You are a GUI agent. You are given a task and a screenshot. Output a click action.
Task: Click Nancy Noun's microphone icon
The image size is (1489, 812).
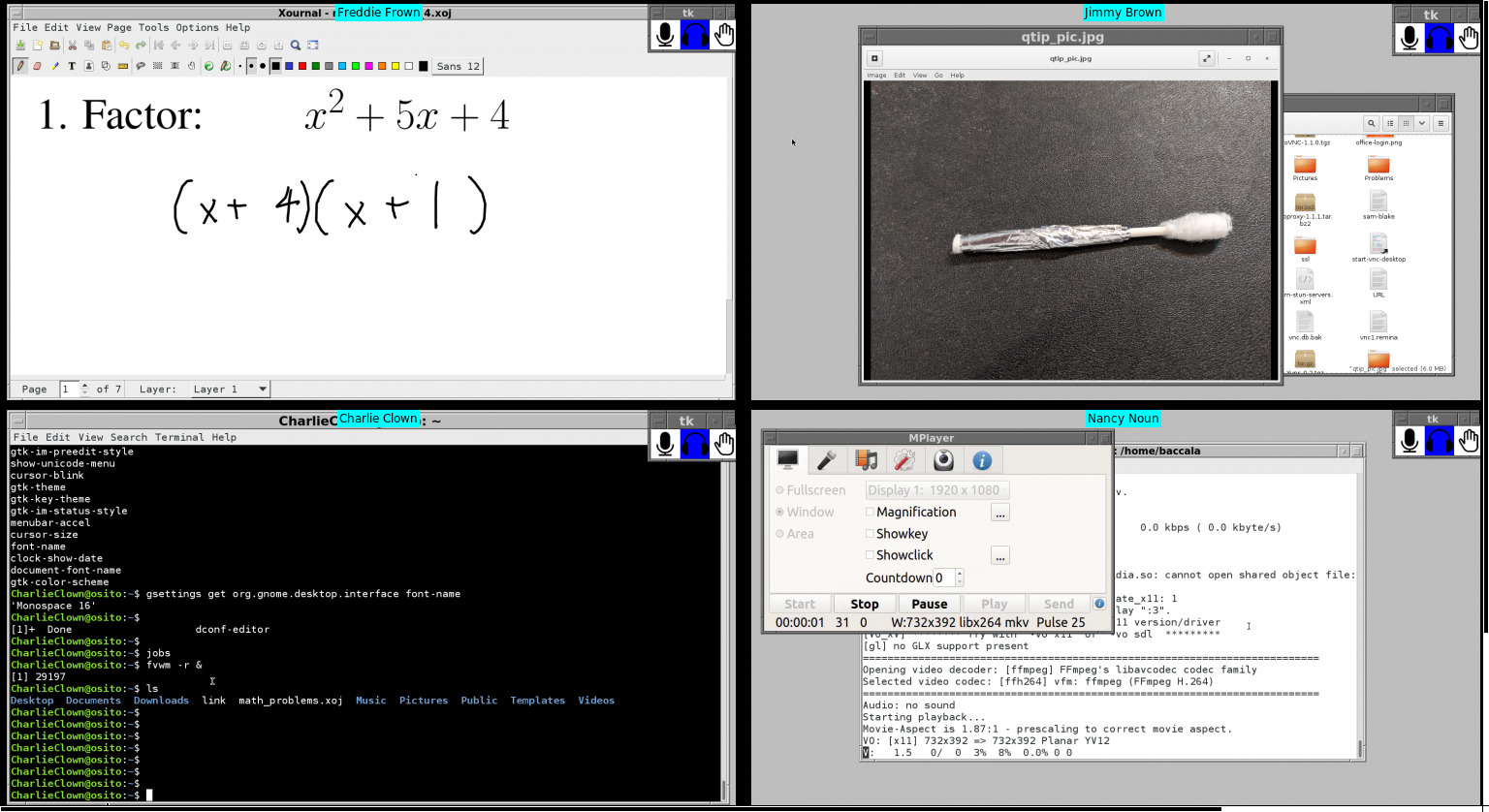pyautogui.click(x=1410, y=442)
